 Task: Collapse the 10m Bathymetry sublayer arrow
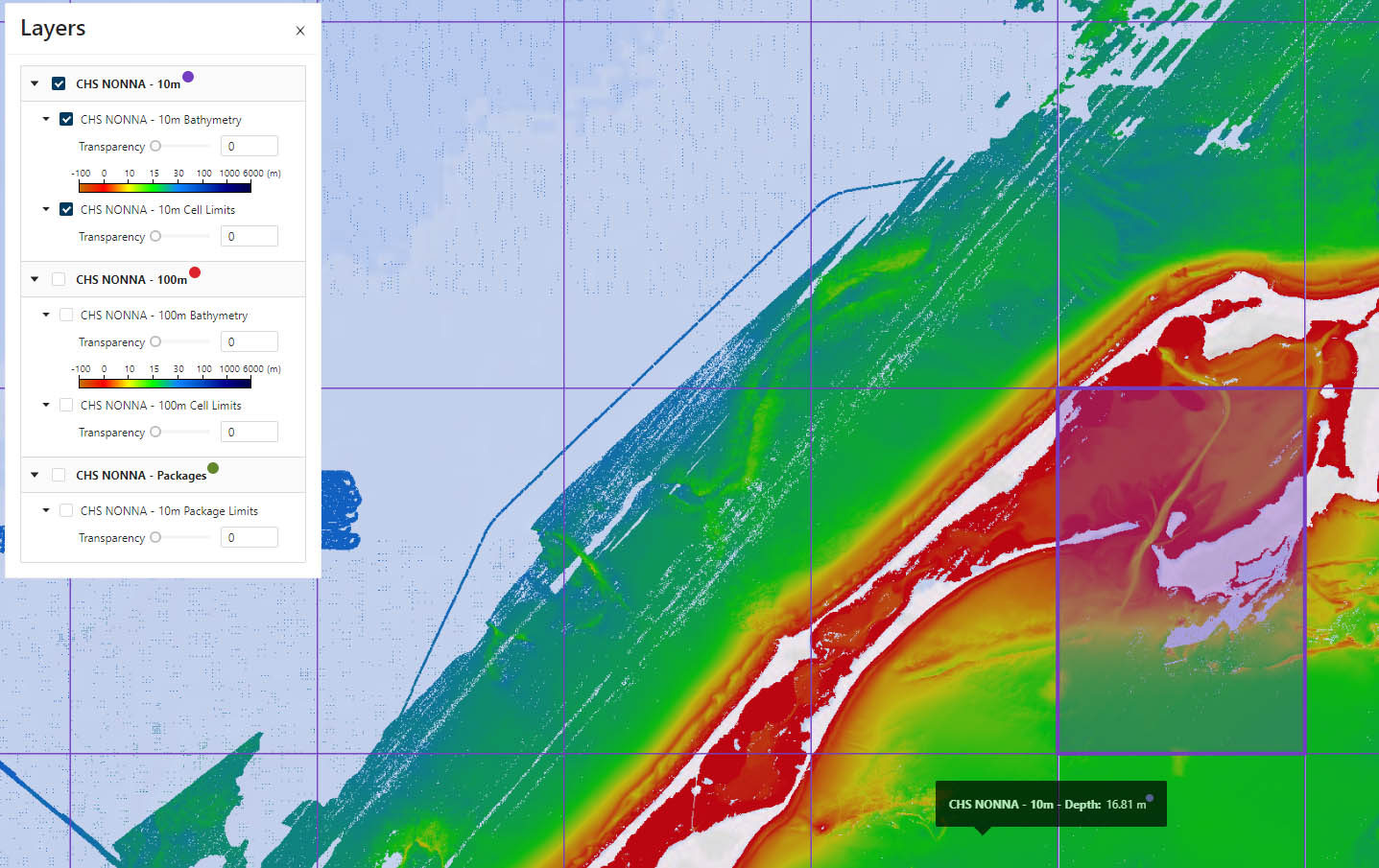(45, 119)
